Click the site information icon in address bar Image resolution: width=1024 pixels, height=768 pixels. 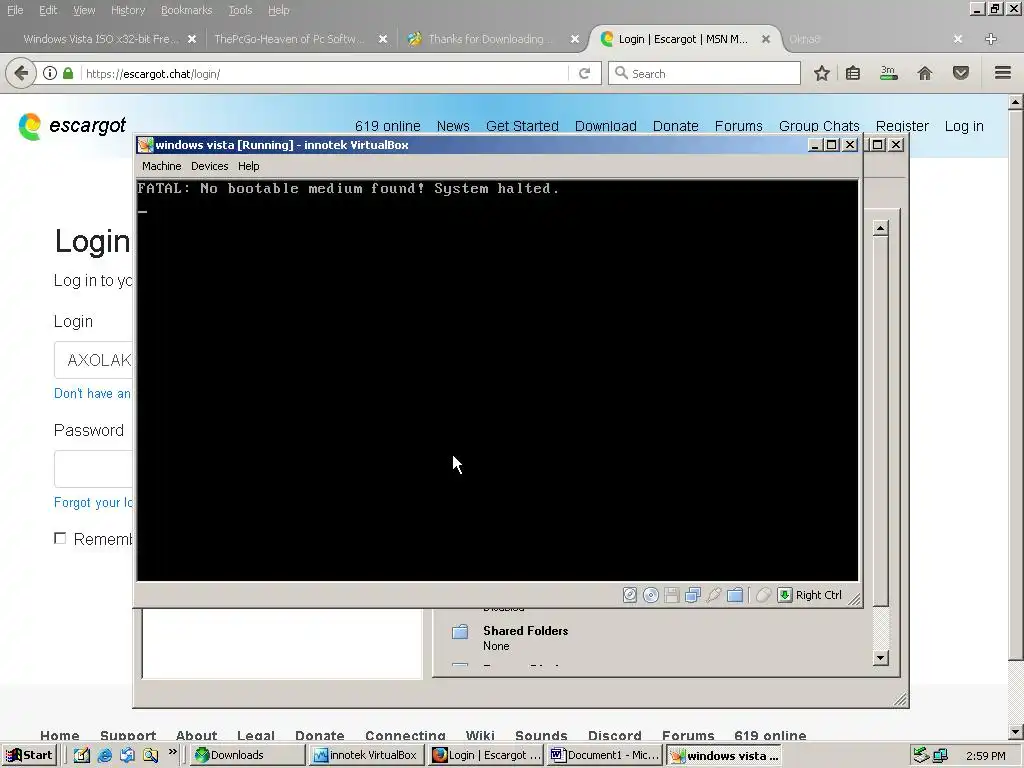coord(50,73)
